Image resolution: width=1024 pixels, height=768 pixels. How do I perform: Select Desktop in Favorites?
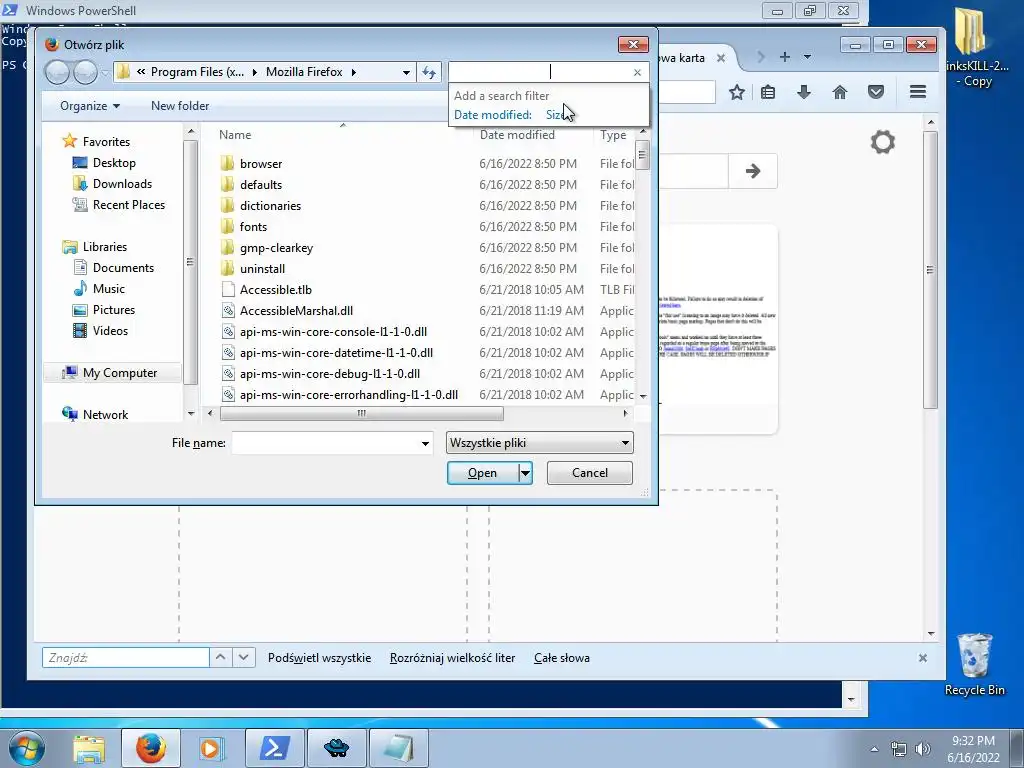[x=114, y=163]
